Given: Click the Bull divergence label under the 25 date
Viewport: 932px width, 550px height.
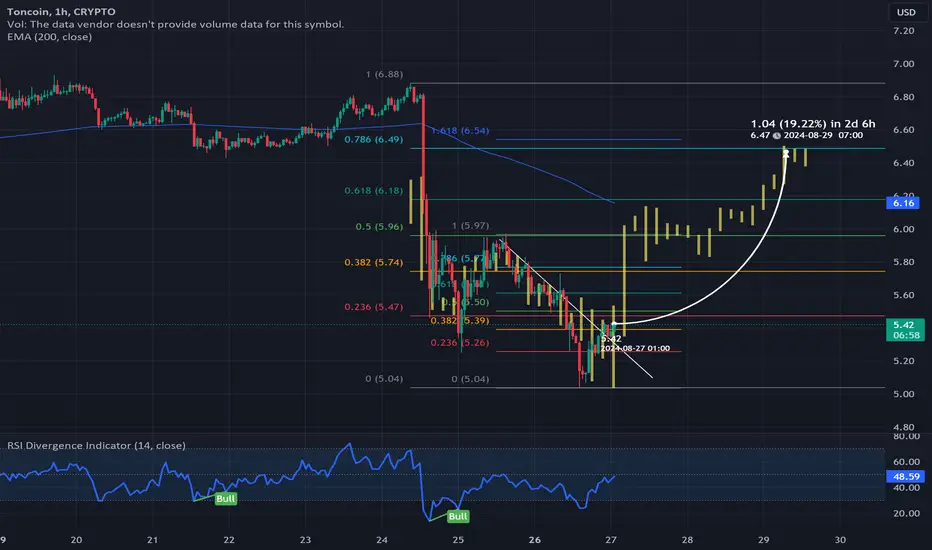Looking at the screenshot, I should (458, 516).
